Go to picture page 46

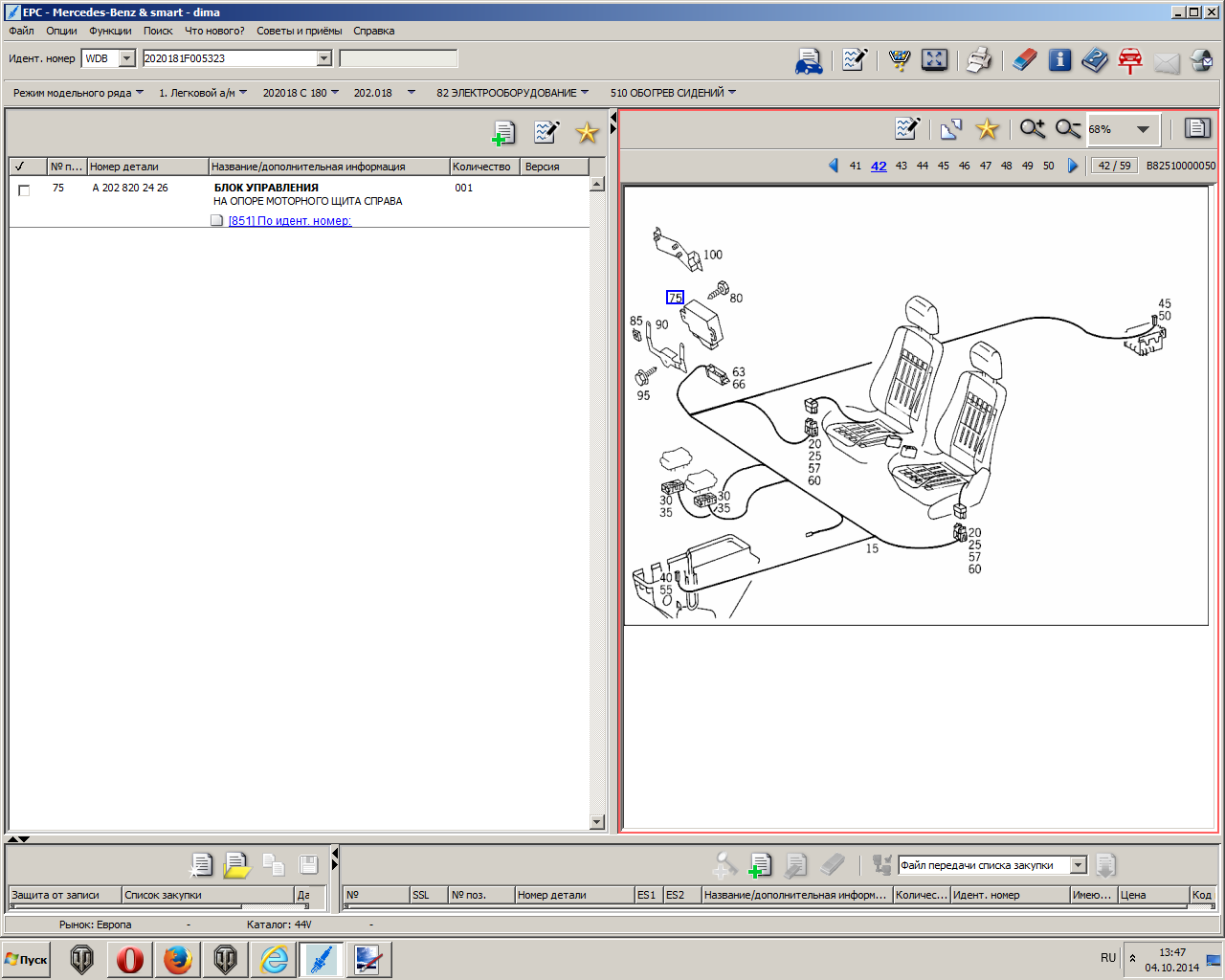[965, 166]
